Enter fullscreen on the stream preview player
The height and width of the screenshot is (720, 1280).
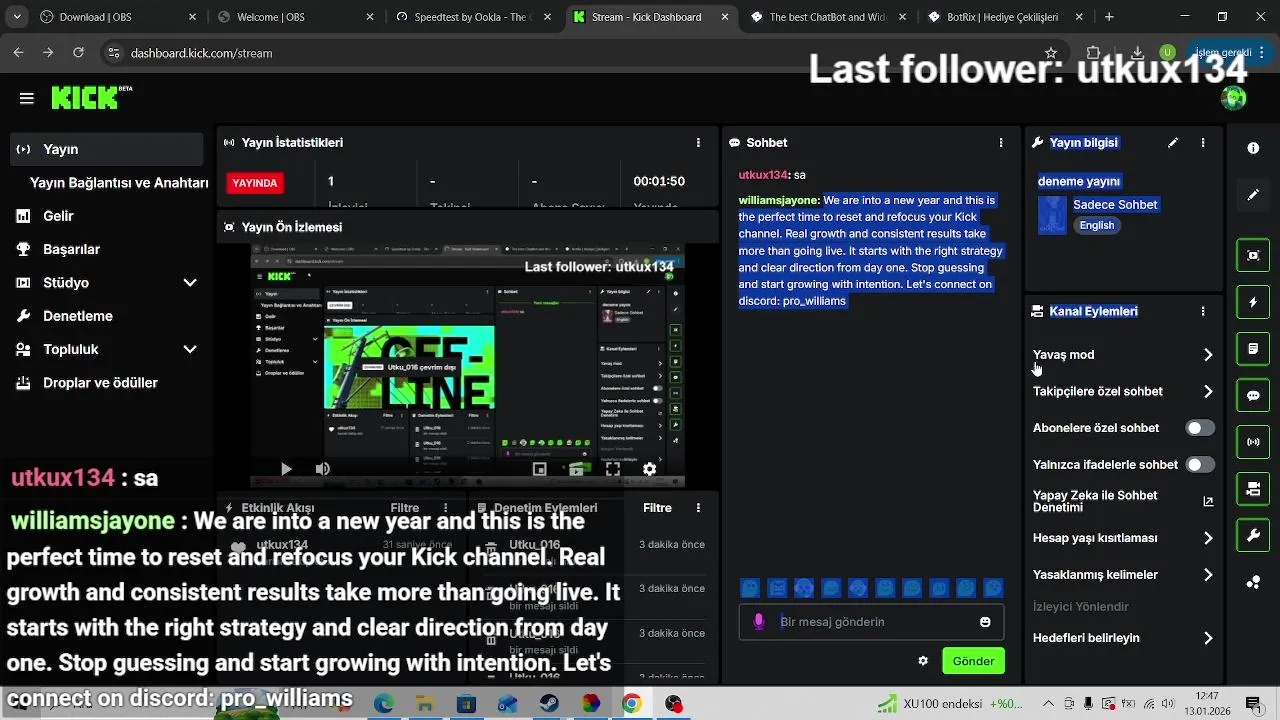point(613,468)
